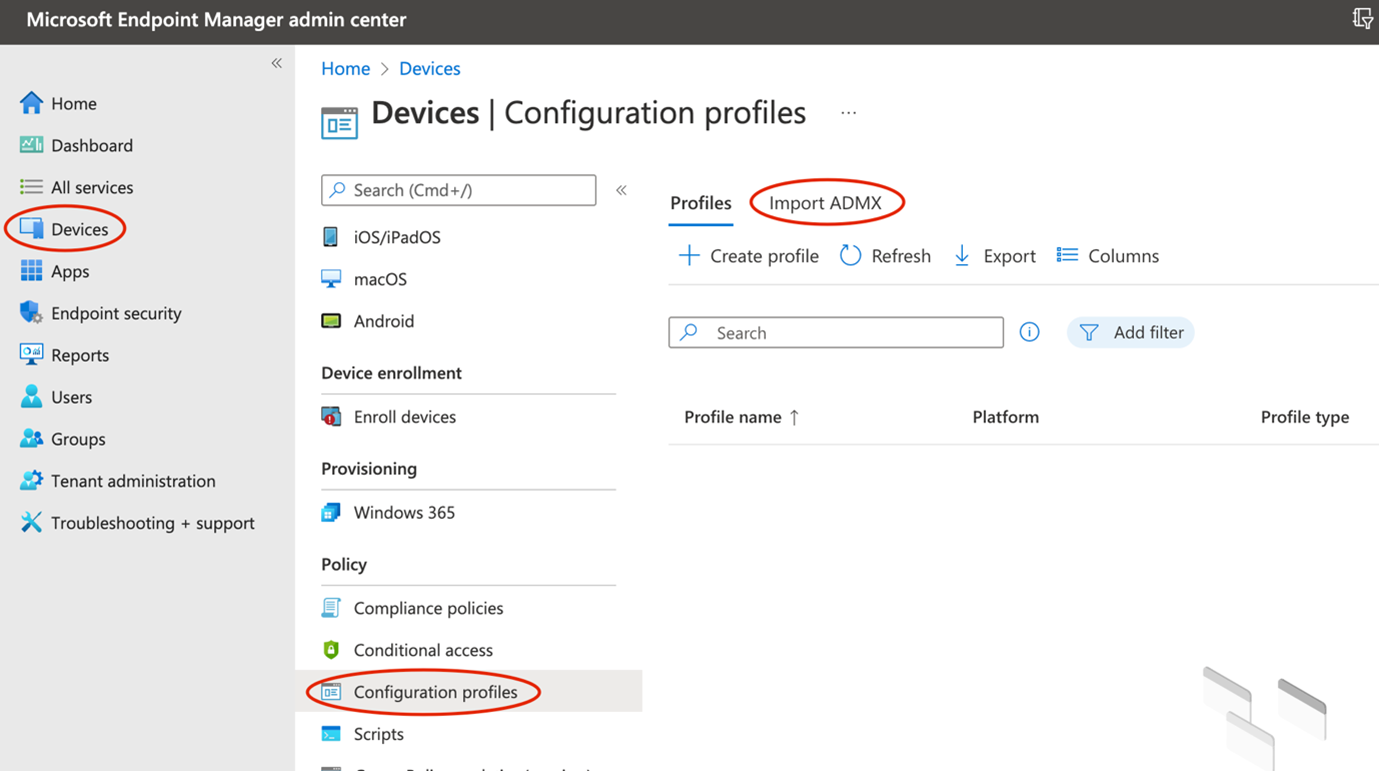Click the Profile type column header
The image size is (1379, 771).
tap(1305, 417)
